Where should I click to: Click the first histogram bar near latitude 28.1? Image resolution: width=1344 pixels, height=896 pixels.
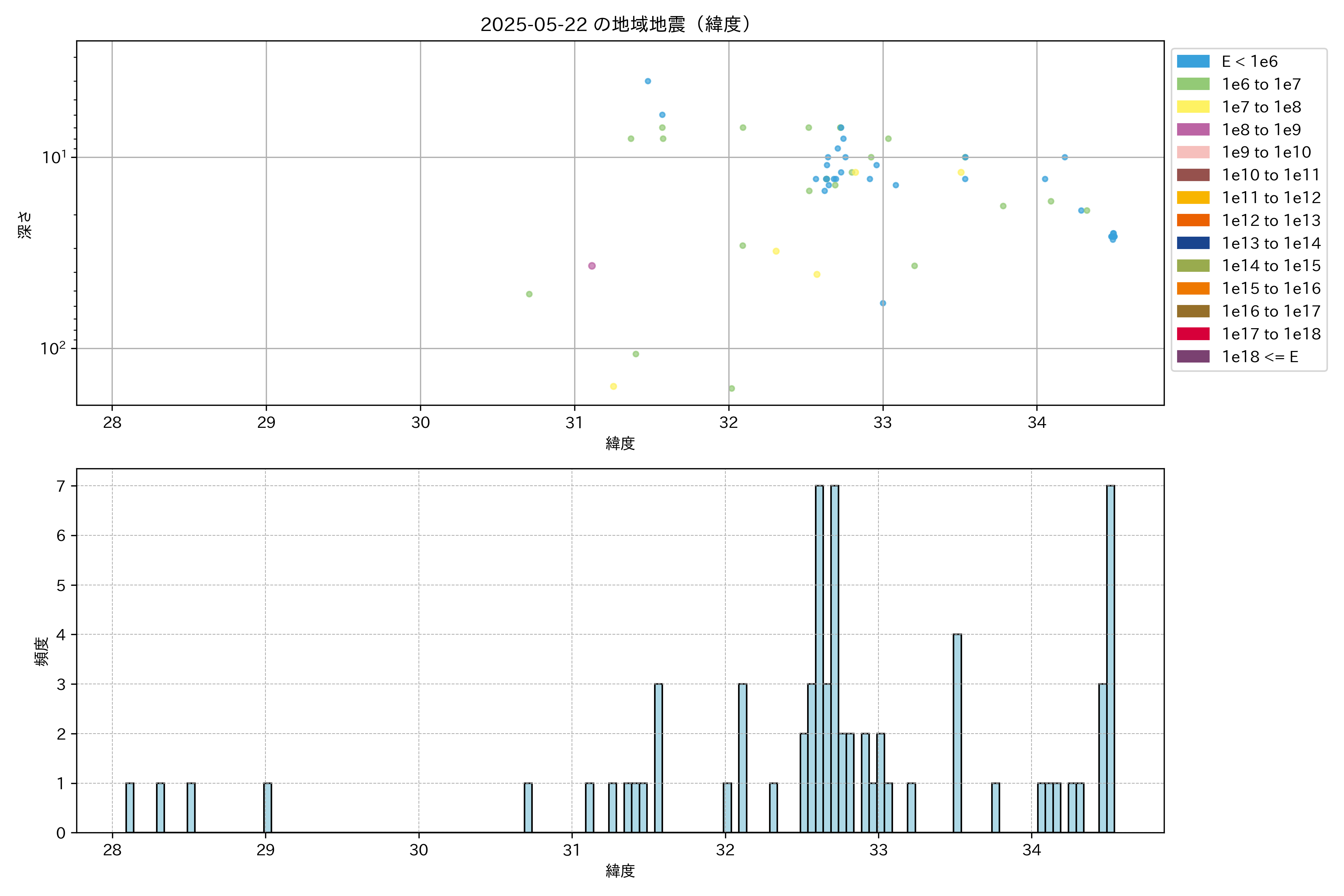click(x=130, y=808)
